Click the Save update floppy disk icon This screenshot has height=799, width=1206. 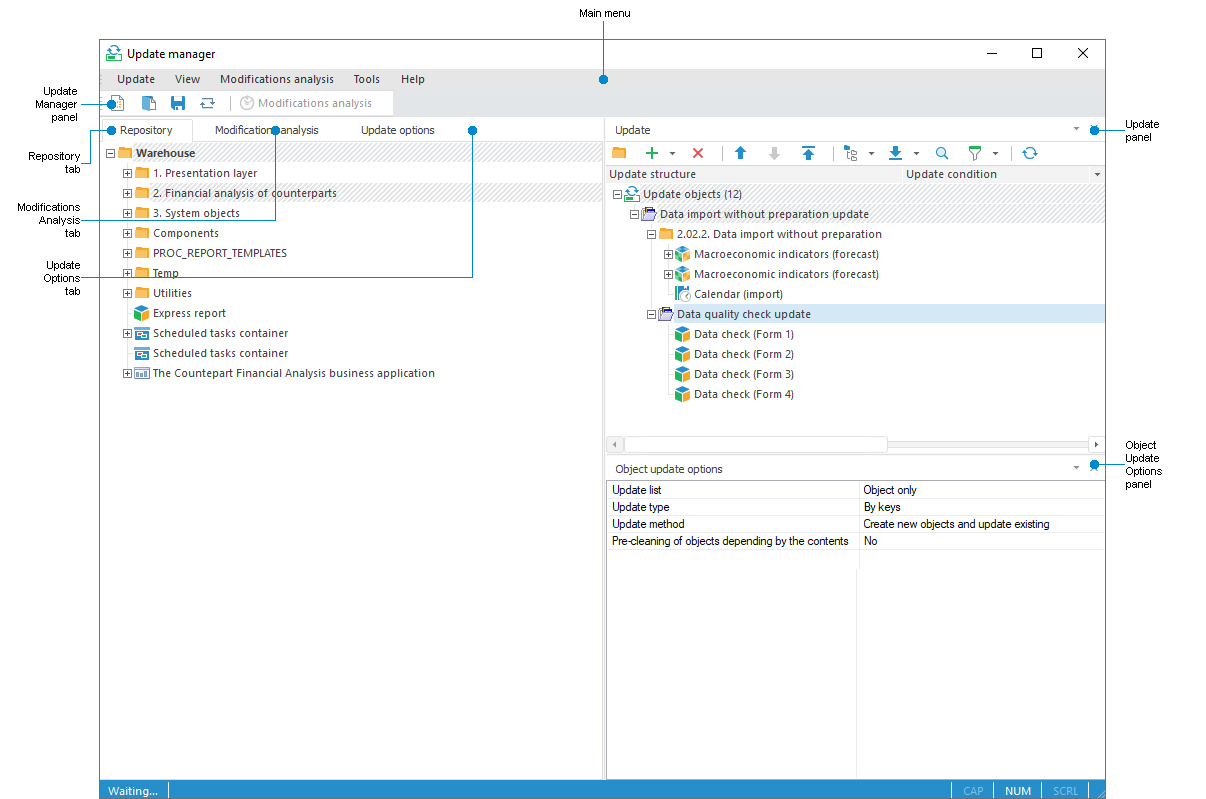point(178,103)
